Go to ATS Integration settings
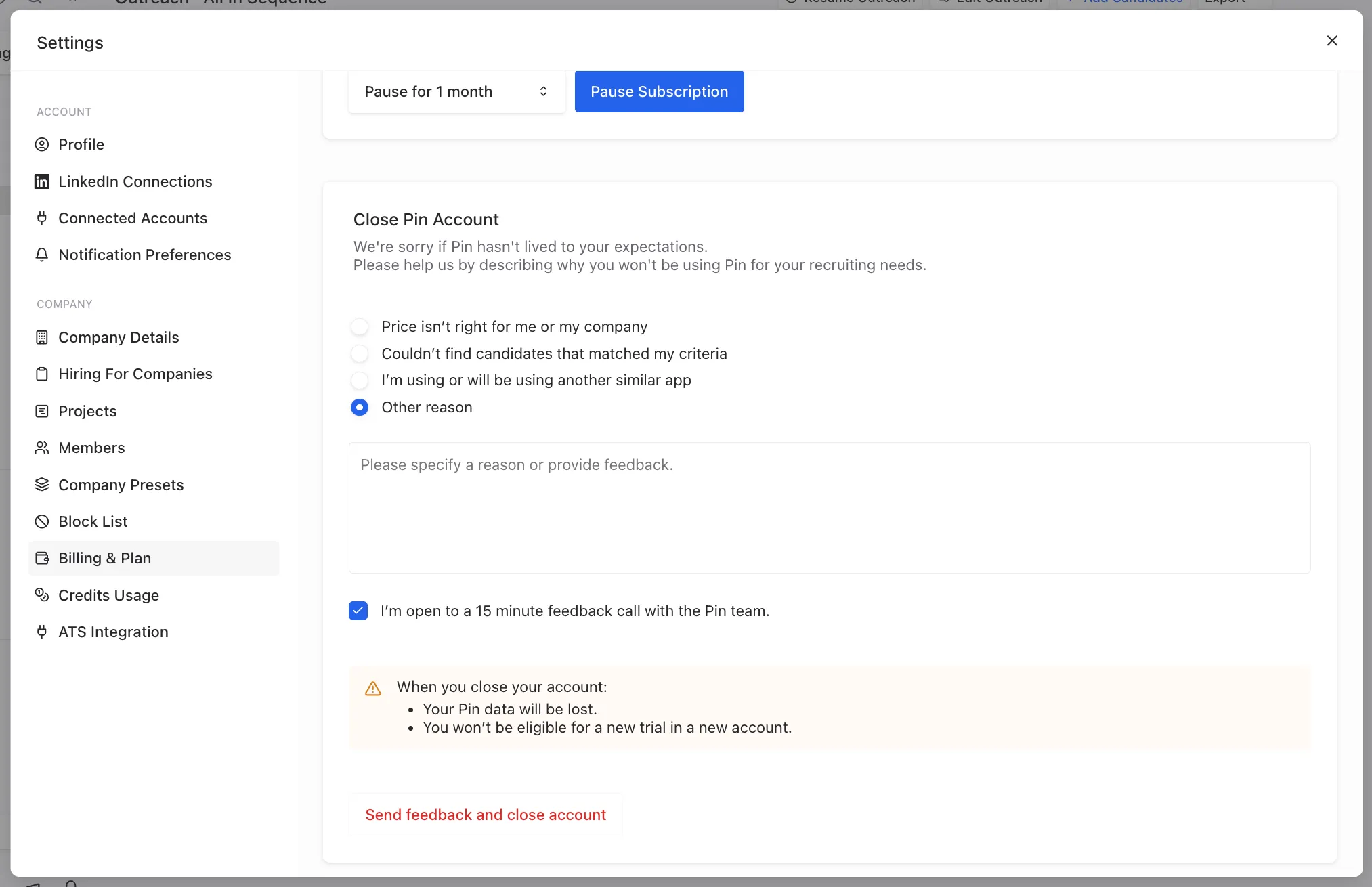The width and height of the screenshot is (1372, 887). tap(154, 632)
